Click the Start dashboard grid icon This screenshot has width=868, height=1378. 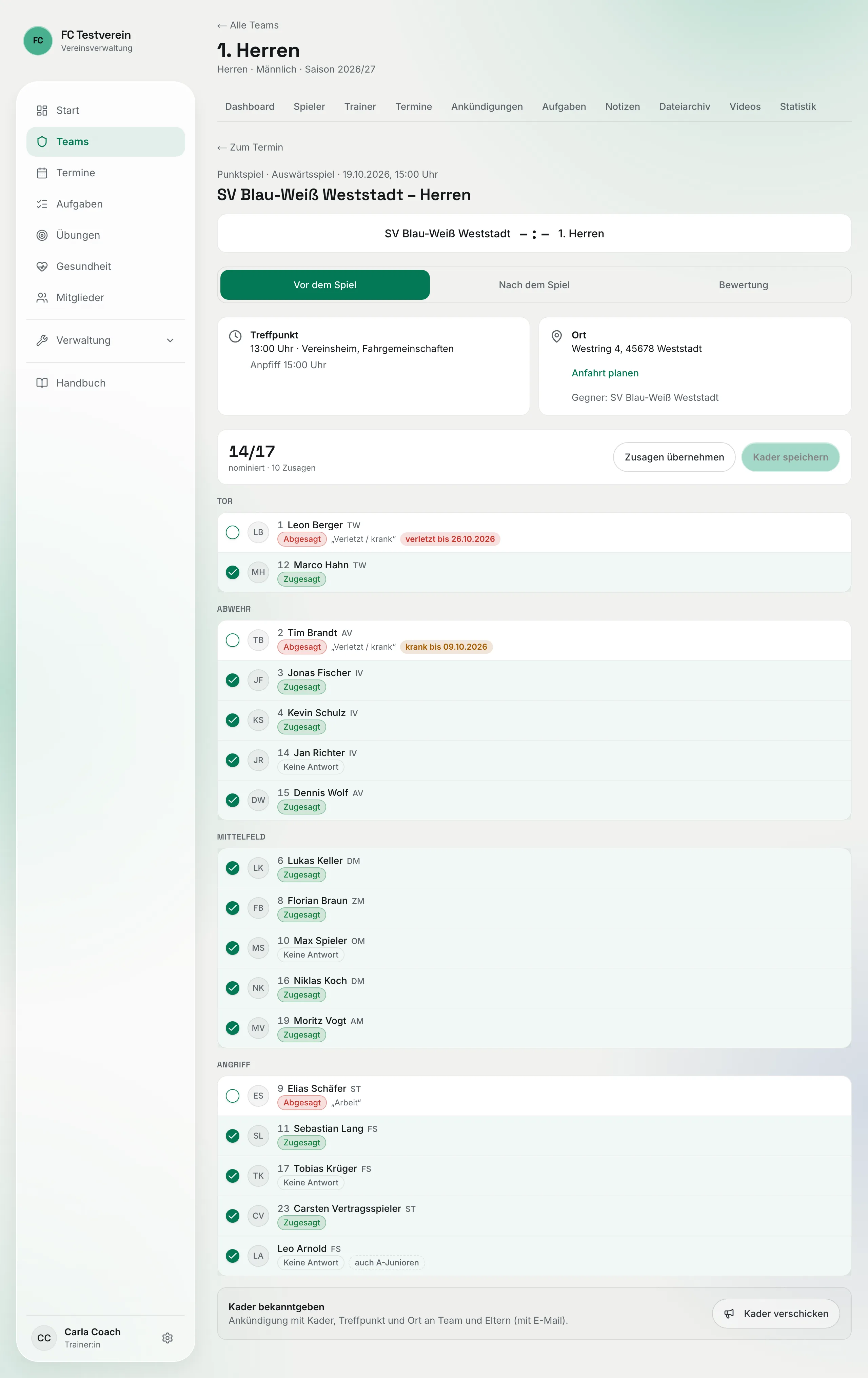click(42, 111)
